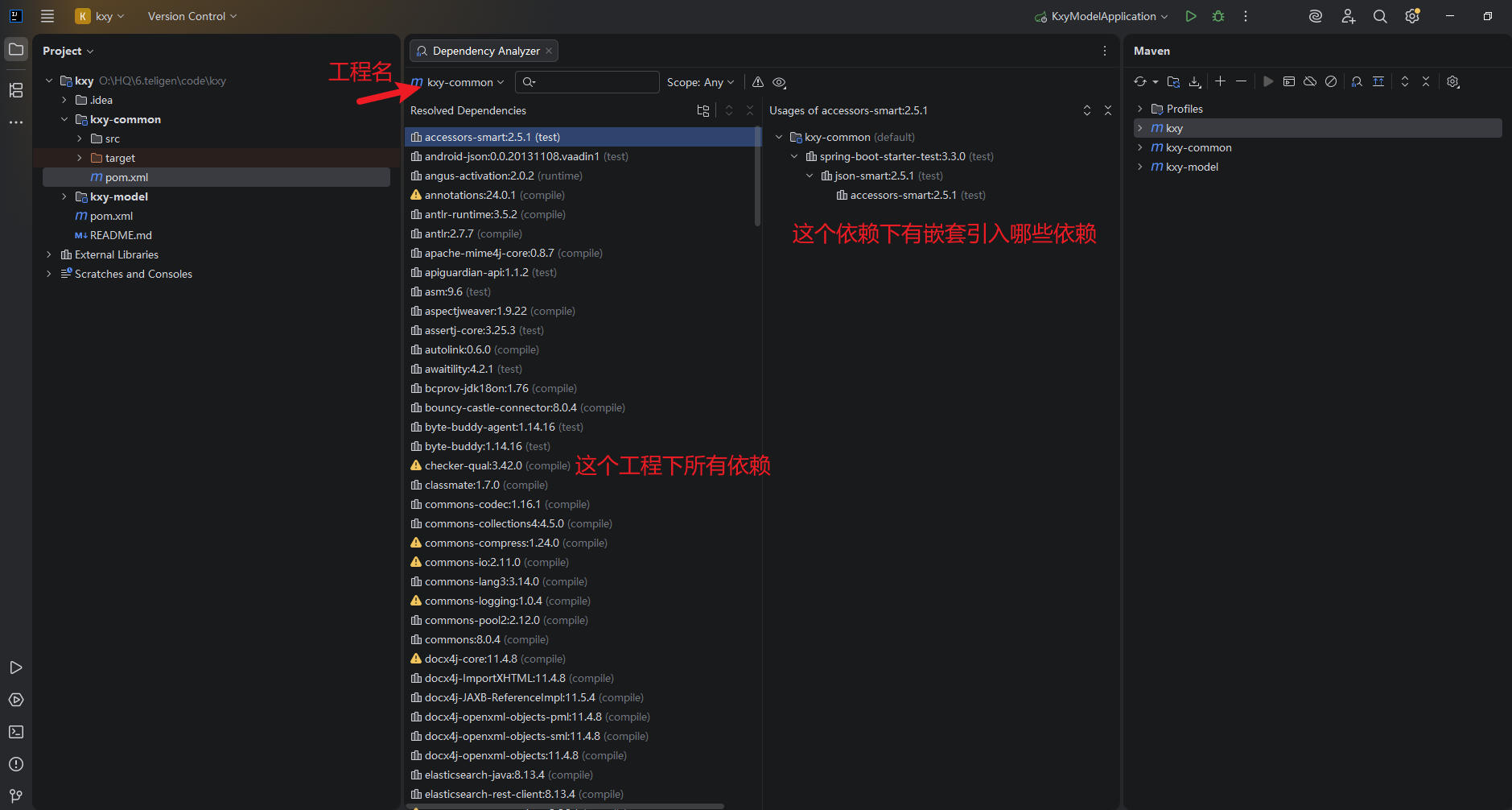Screen dimensions: 1512x810
Task: Select Scratches and Consoles
Action: pyautogui.click(x=134, y=274)
